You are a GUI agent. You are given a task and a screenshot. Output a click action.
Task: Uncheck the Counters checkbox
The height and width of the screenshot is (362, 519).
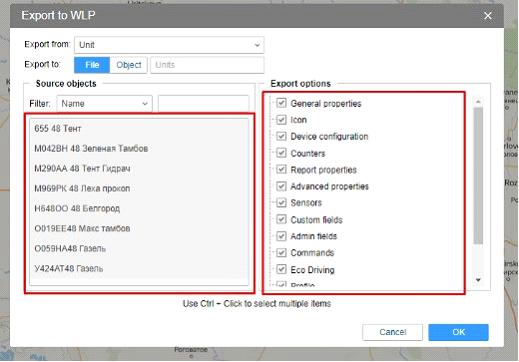[281, 153]
